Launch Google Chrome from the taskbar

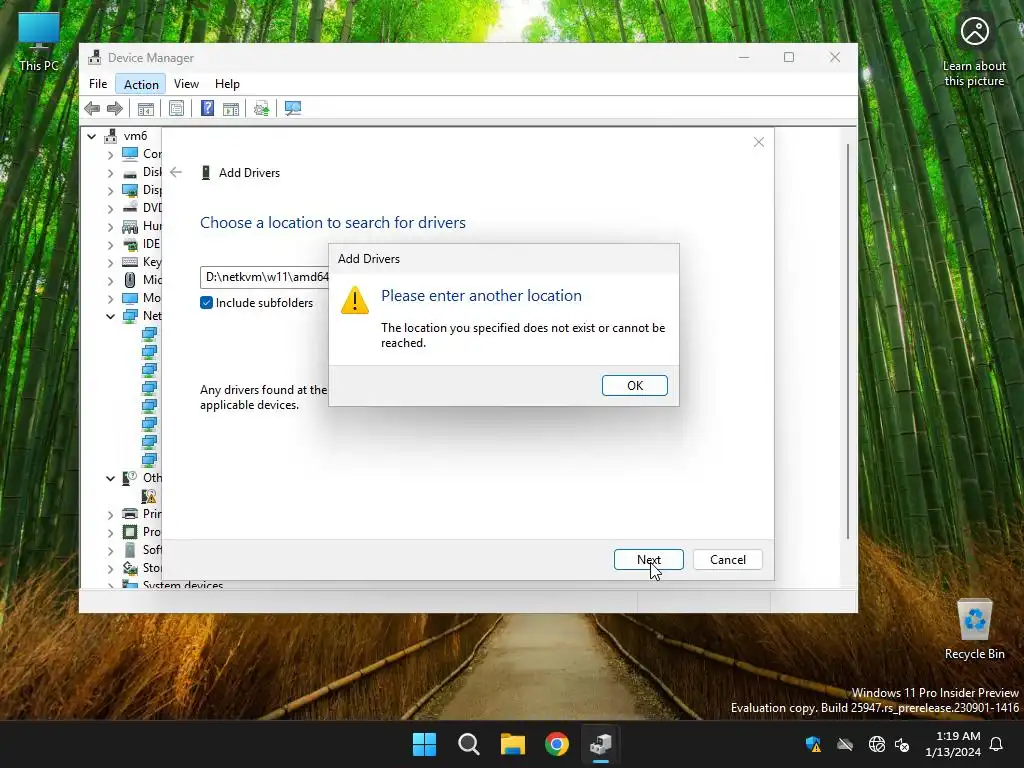(556, 744)
